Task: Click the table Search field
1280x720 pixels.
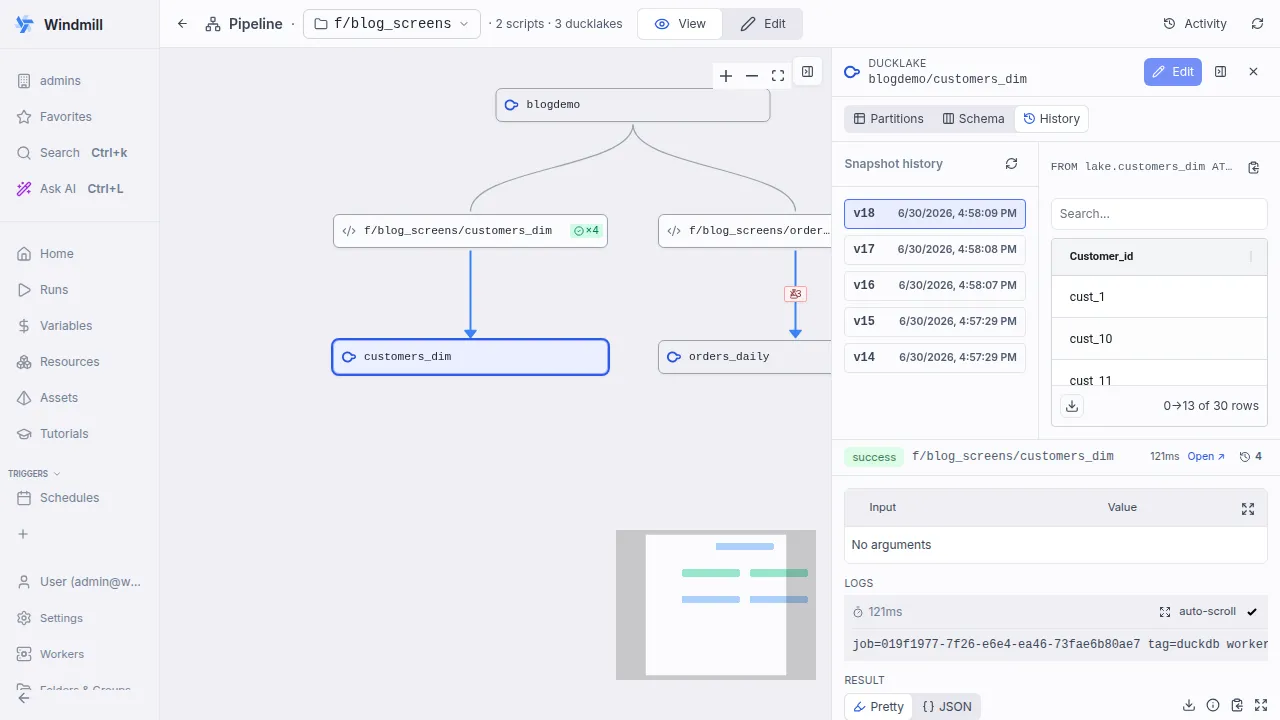Action: point(1159,214)
